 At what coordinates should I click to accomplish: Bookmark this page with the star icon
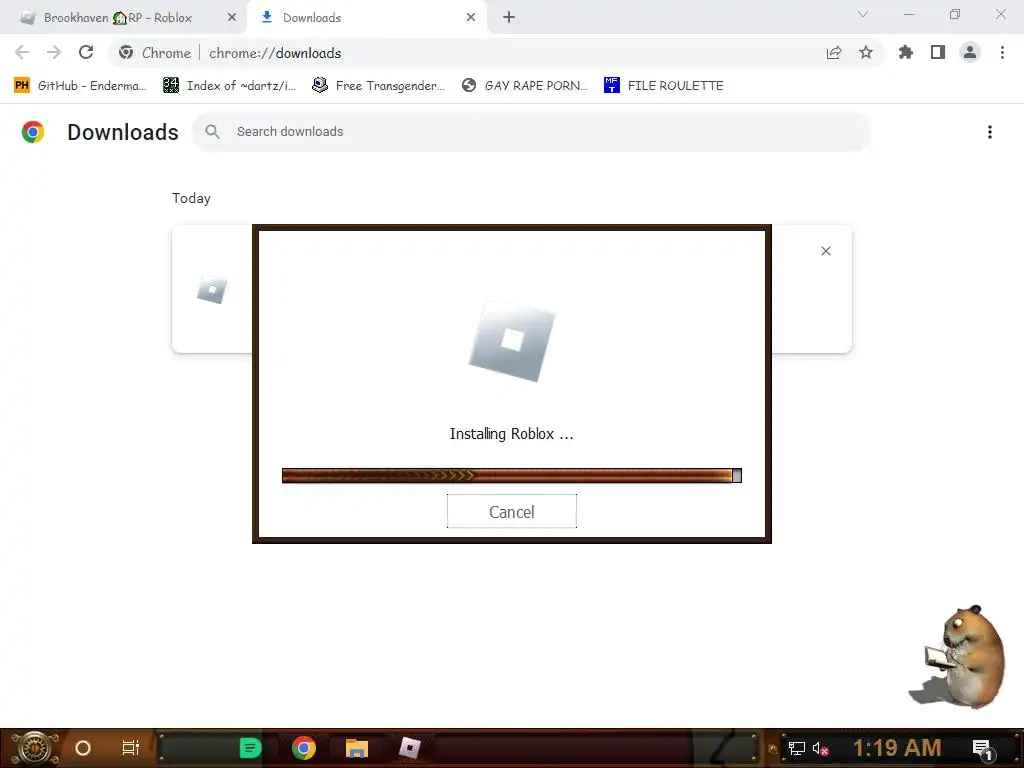coord(866,52)
